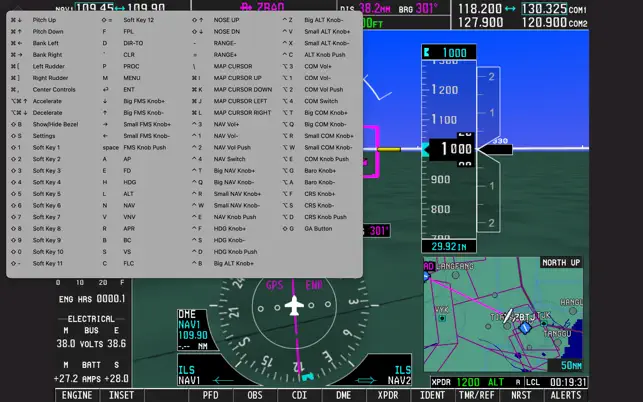The height and width of the screenshot is (402, 643).
Task: Click the 'Settings' shortcut row
Action: [33, 136]
